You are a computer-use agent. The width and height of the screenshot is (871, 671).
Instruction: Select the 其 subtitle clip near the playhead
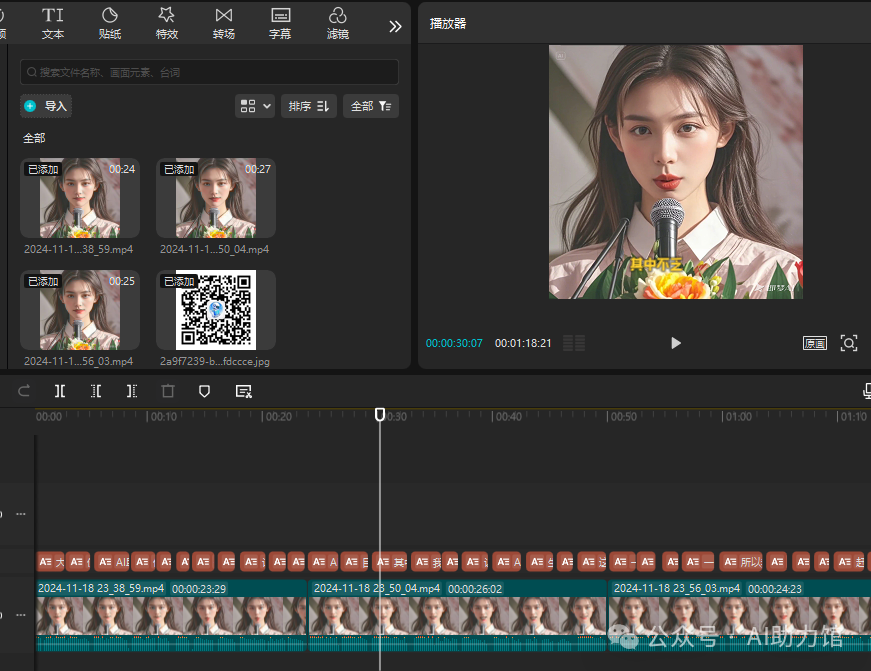pyautogui.click(x=391, y=562)
